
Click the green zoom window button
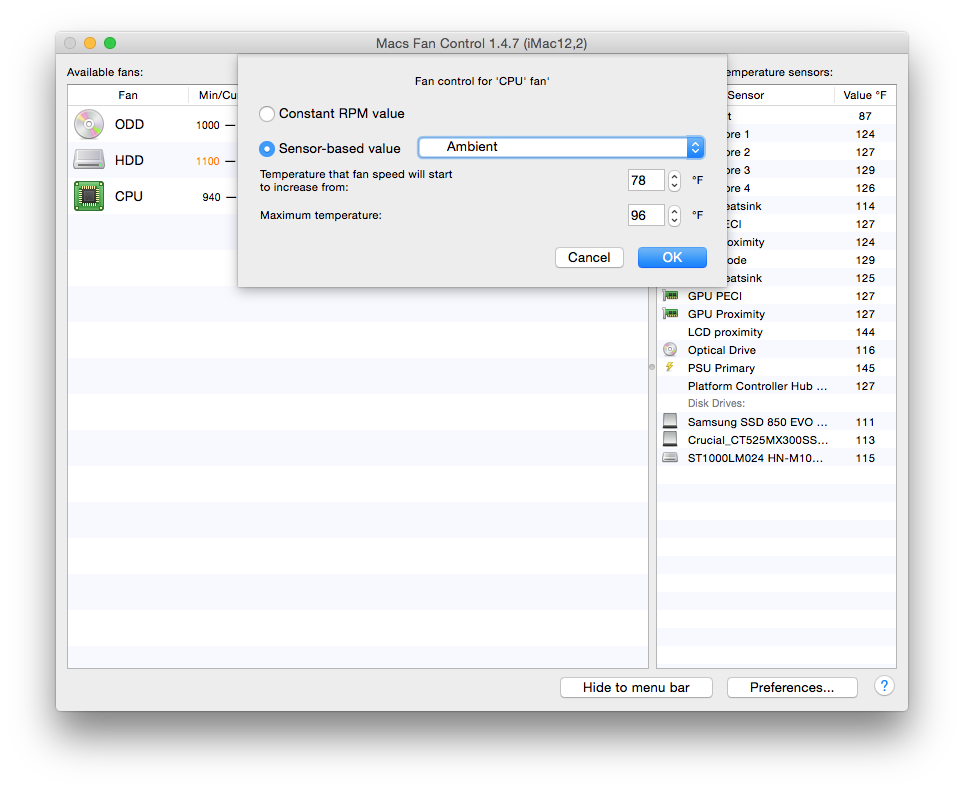[x=110, y=42]
